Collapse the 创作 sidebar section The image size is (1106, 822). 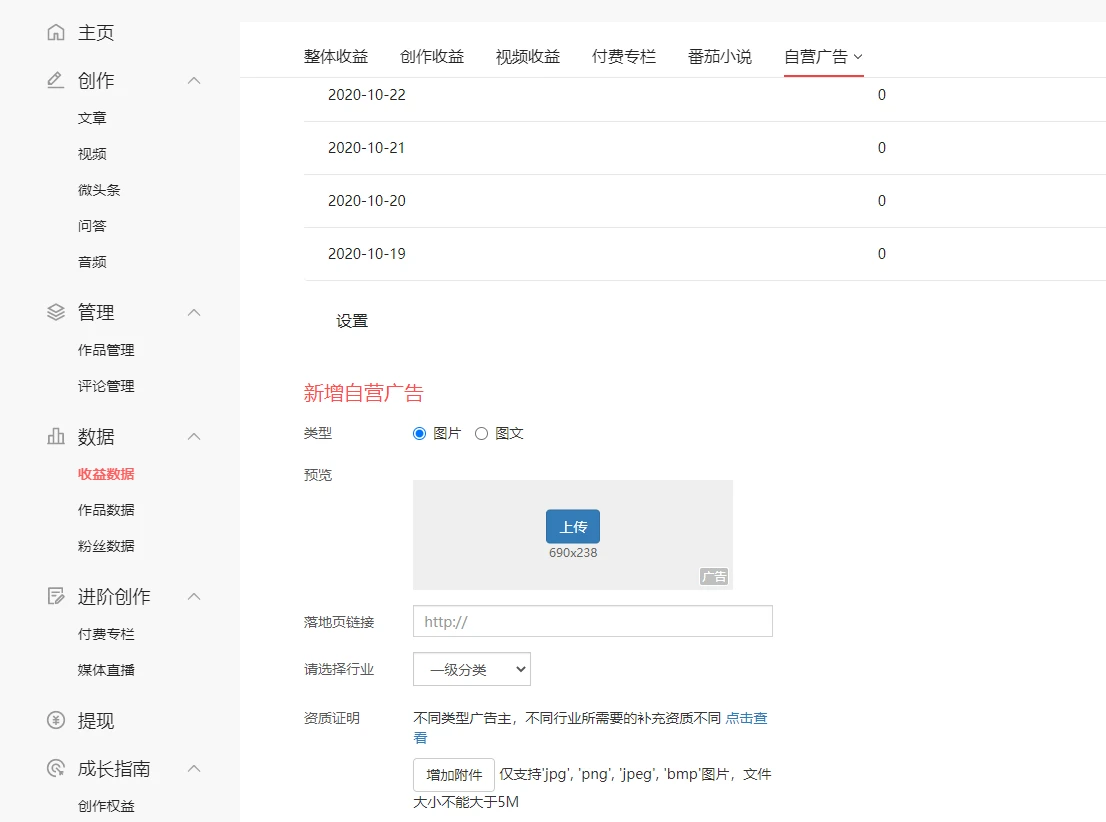point(193,80)
